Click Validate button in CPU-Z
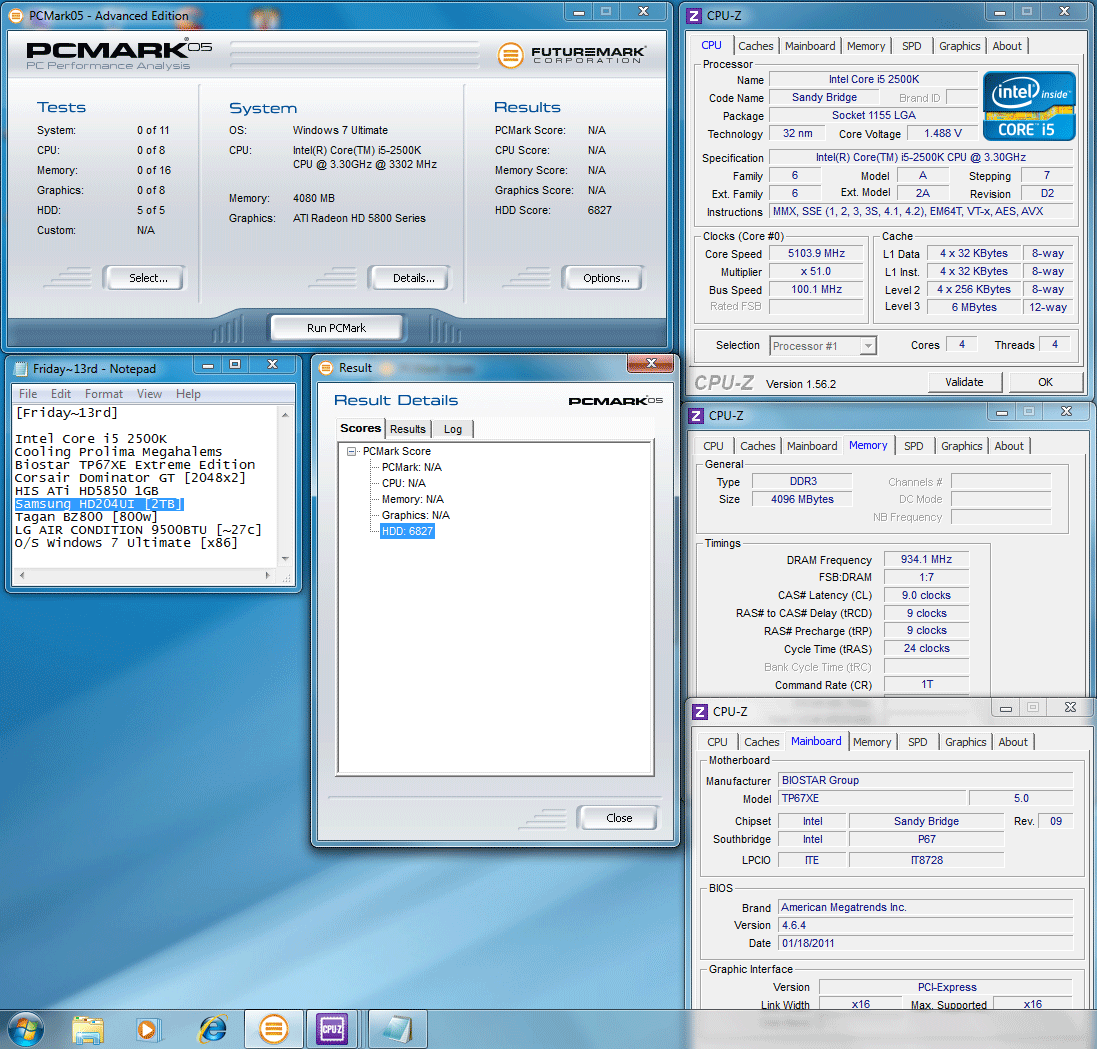The image size is (1097, 1049). point(963,382)
